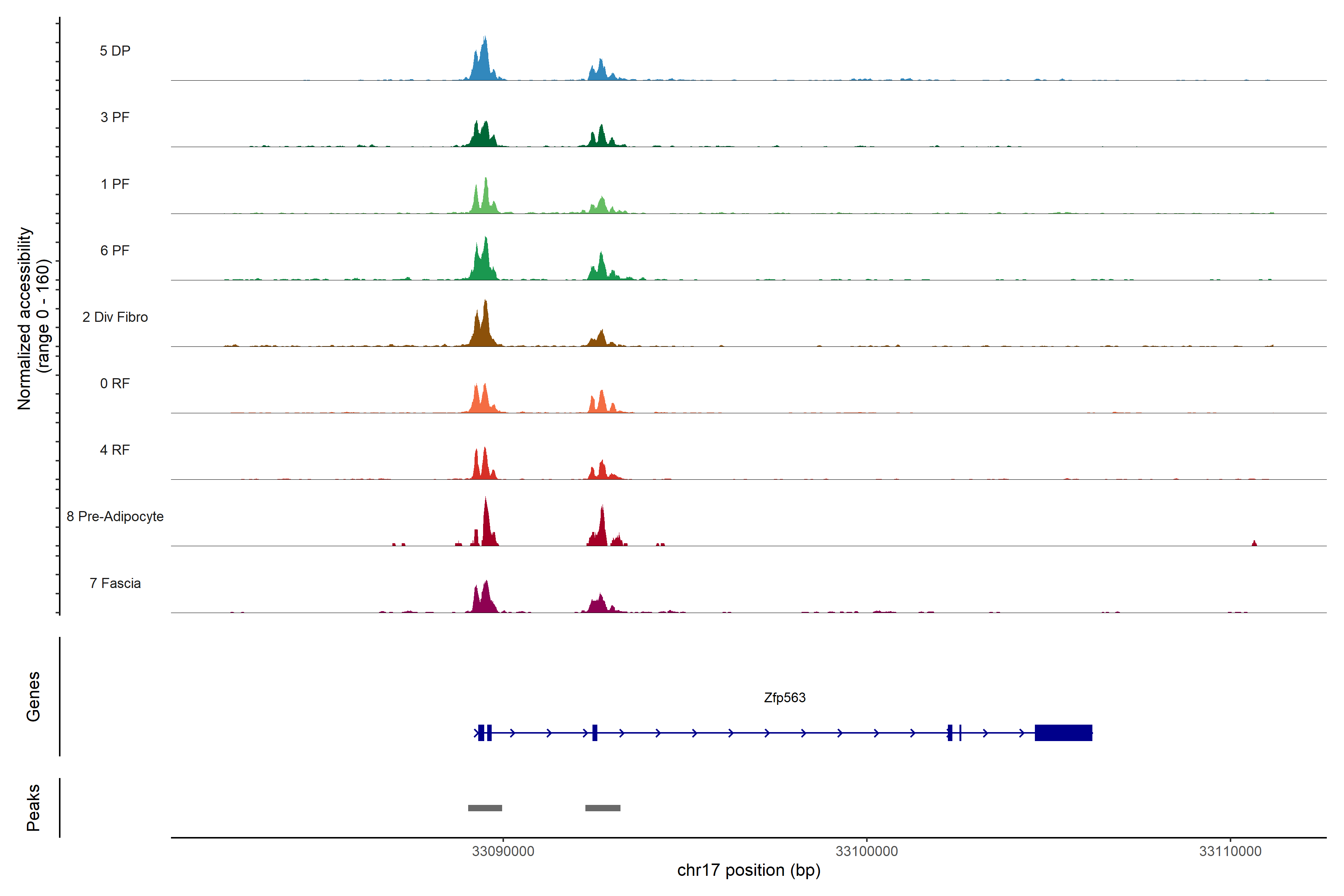Viewport: 1344px width, 896px height.
Task: Click the 3 PF track label
Action: 115,117
